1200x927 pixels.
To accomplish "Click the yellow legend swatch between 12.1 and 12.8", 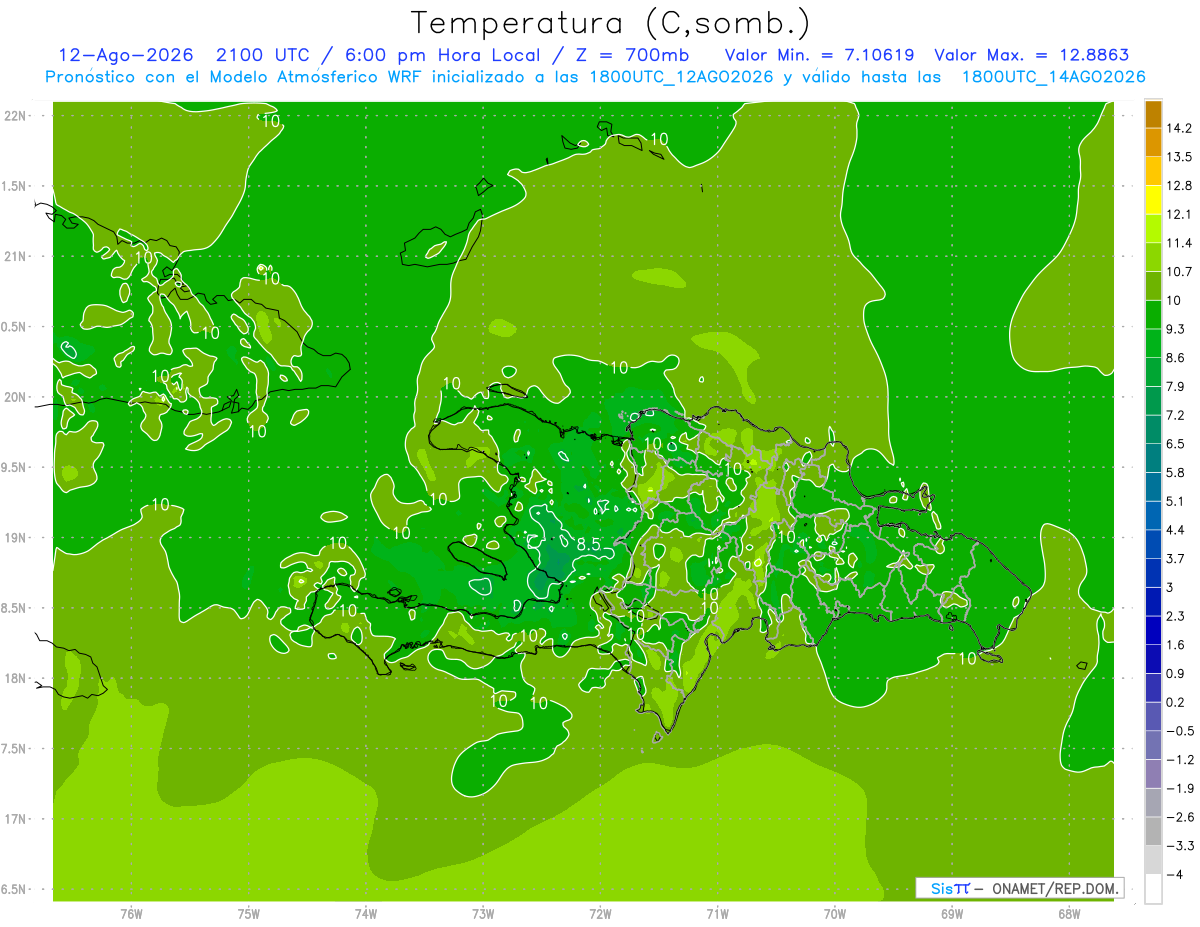I will [1153, 200].
